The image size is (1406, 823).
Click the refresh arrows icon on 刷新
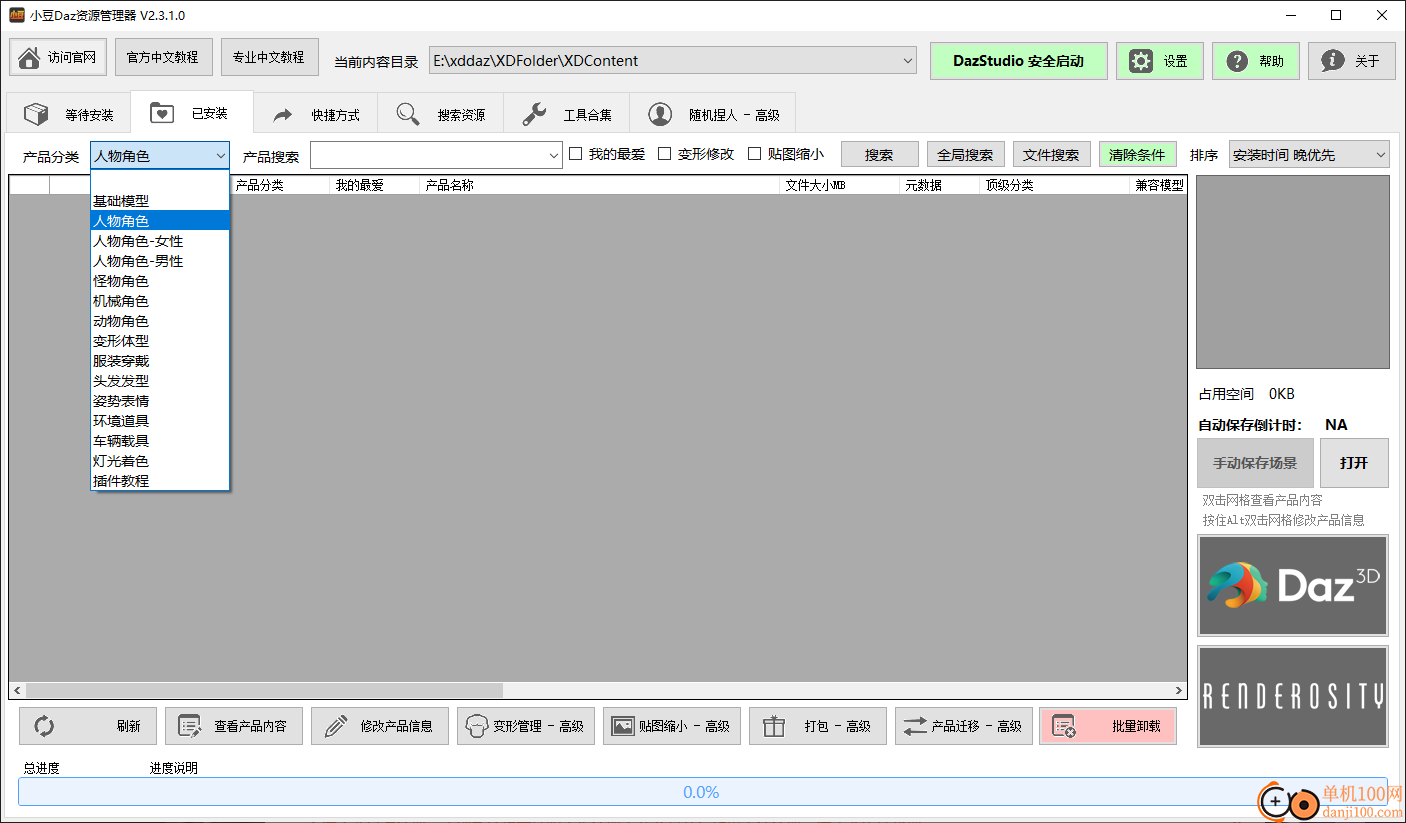pyautogui.click(x=44, y=726)
